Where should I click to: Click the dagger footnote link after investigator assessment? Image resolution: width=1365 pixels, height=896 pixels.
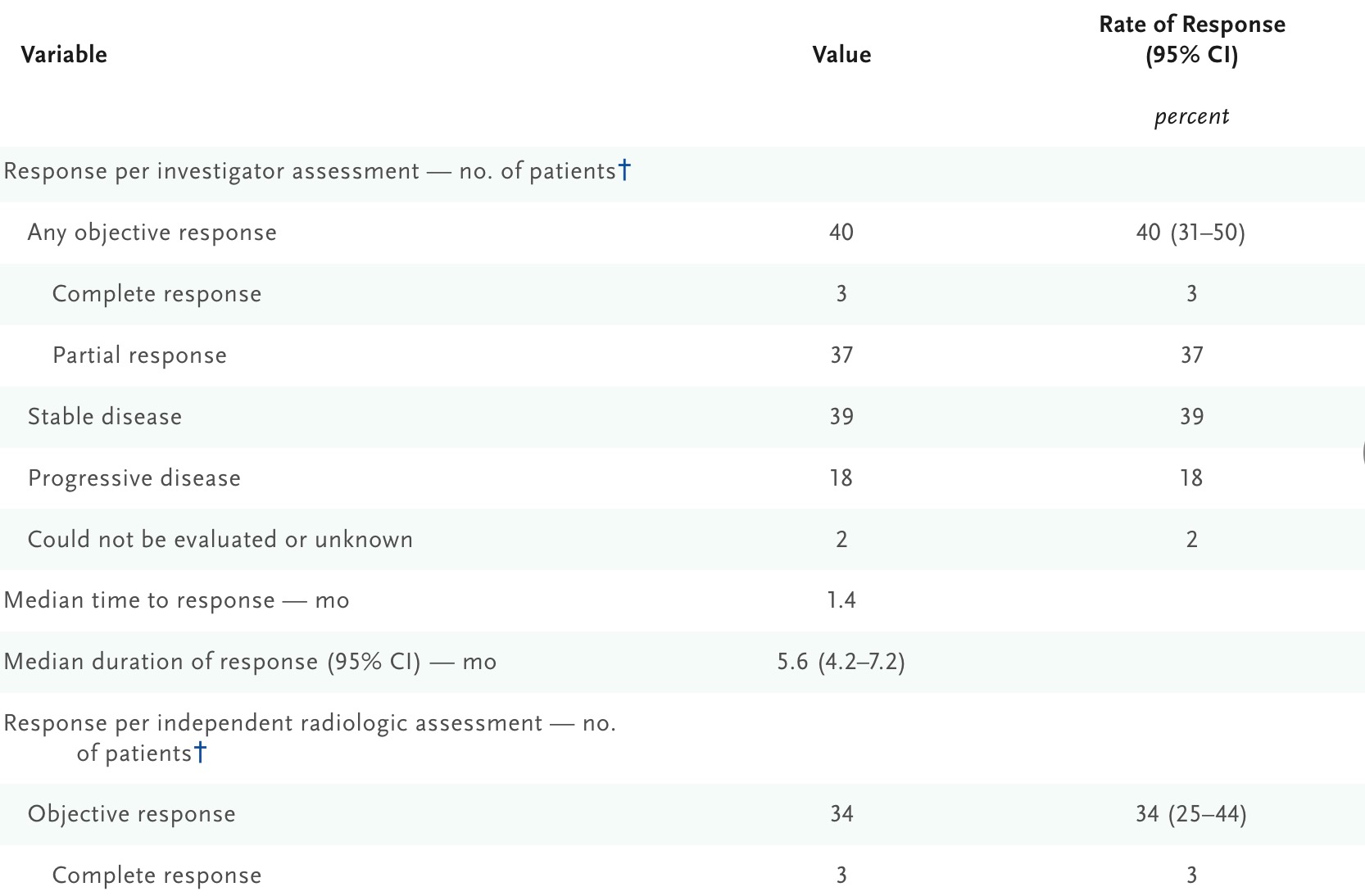[624, 170]
